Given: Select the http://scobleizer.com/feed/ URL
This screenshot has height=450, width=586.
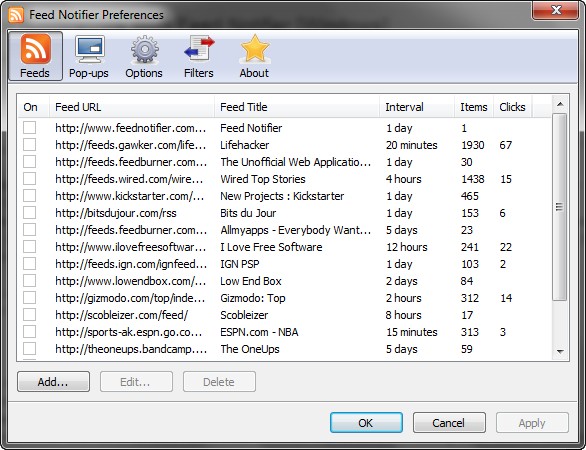Looking at the screenshot, I should [122, 315].
